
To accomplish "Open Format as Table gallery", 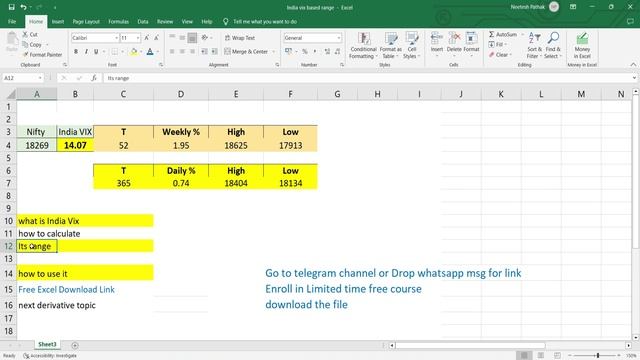I will (x=391, y=46).
